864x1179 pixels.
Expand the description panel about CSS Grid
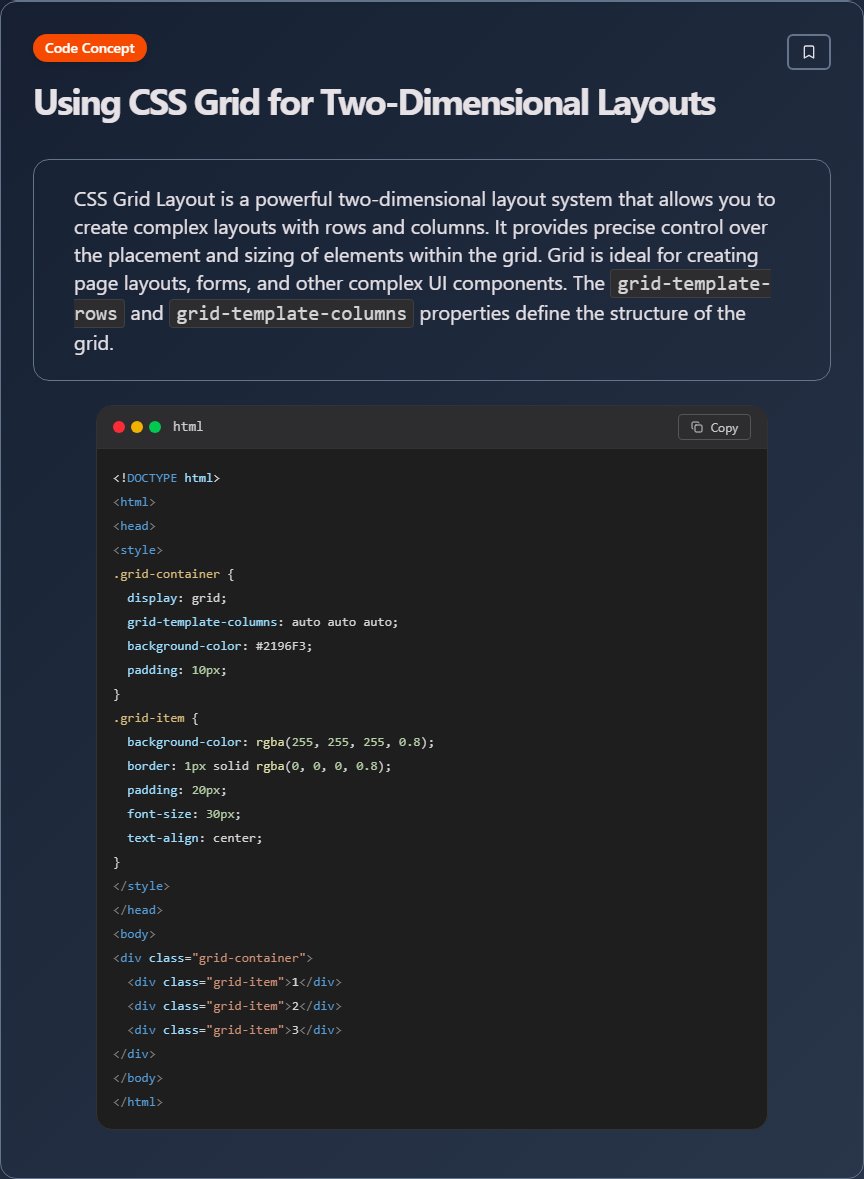tap(432, 269)
